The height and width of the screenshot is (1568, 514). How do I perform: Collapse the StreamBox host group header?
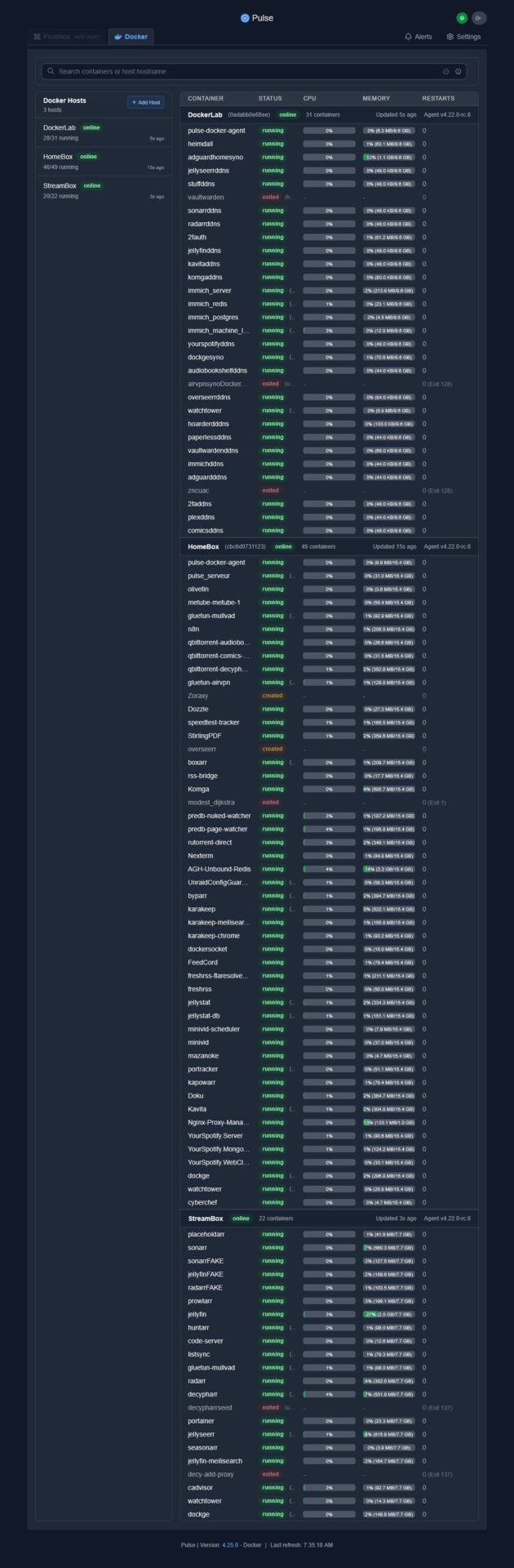(206, 1218)
